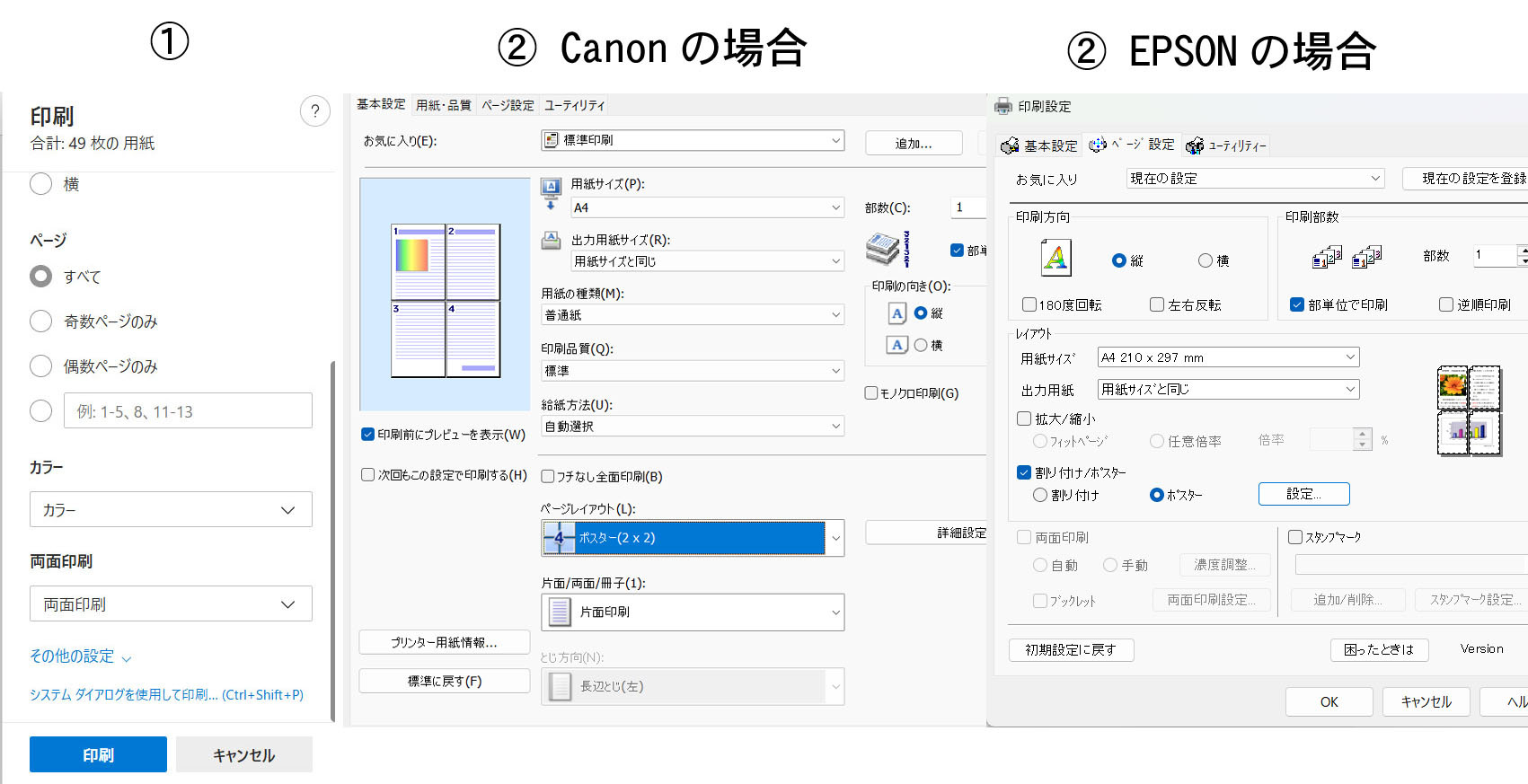Open the EPSON ページ設定 tab
Image resolution: width=1528 pixels, height=784 pixels.
[x=1132, y=145]
